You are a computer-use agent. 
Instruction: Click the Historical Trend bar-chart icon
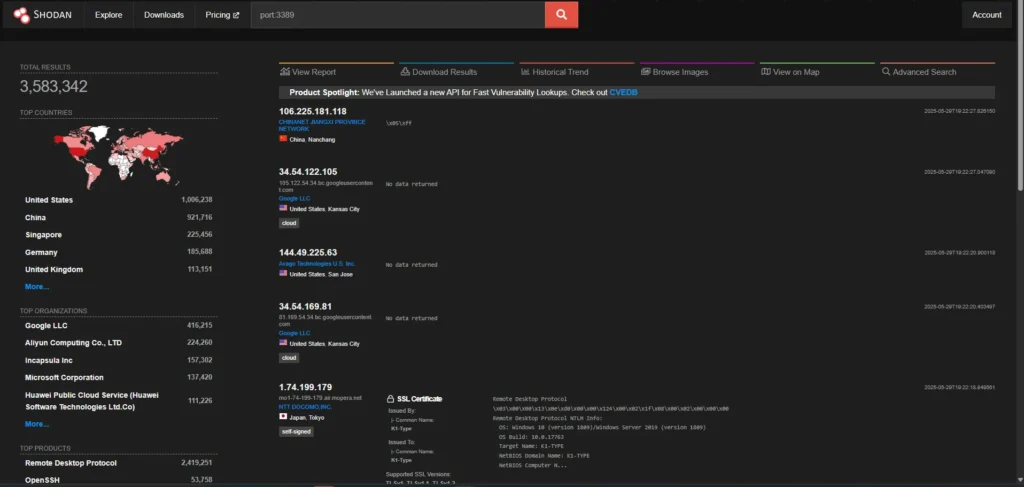tap(525, 71)
